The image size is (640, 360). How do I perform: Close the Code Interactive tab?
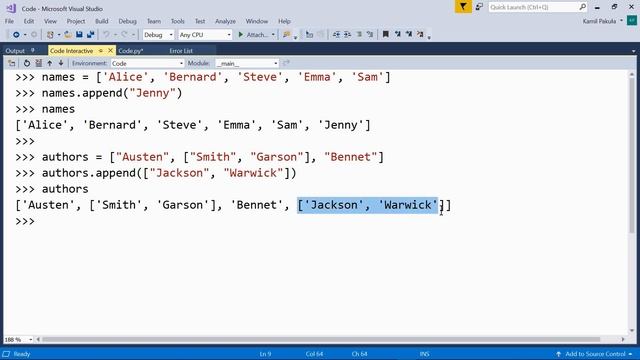[110, 51]
